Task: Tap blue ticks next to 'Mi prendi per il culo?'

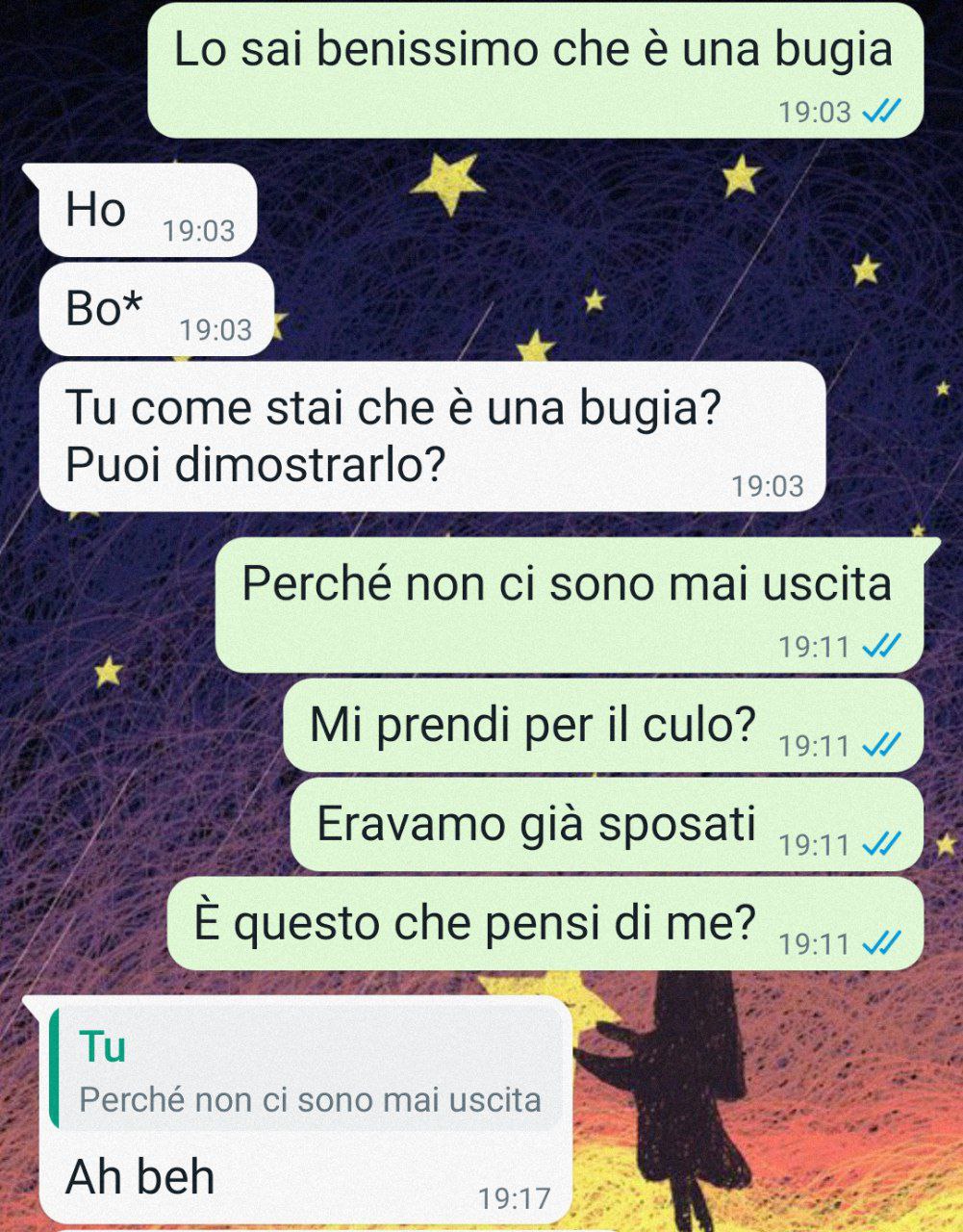Action: click(880, 745)
